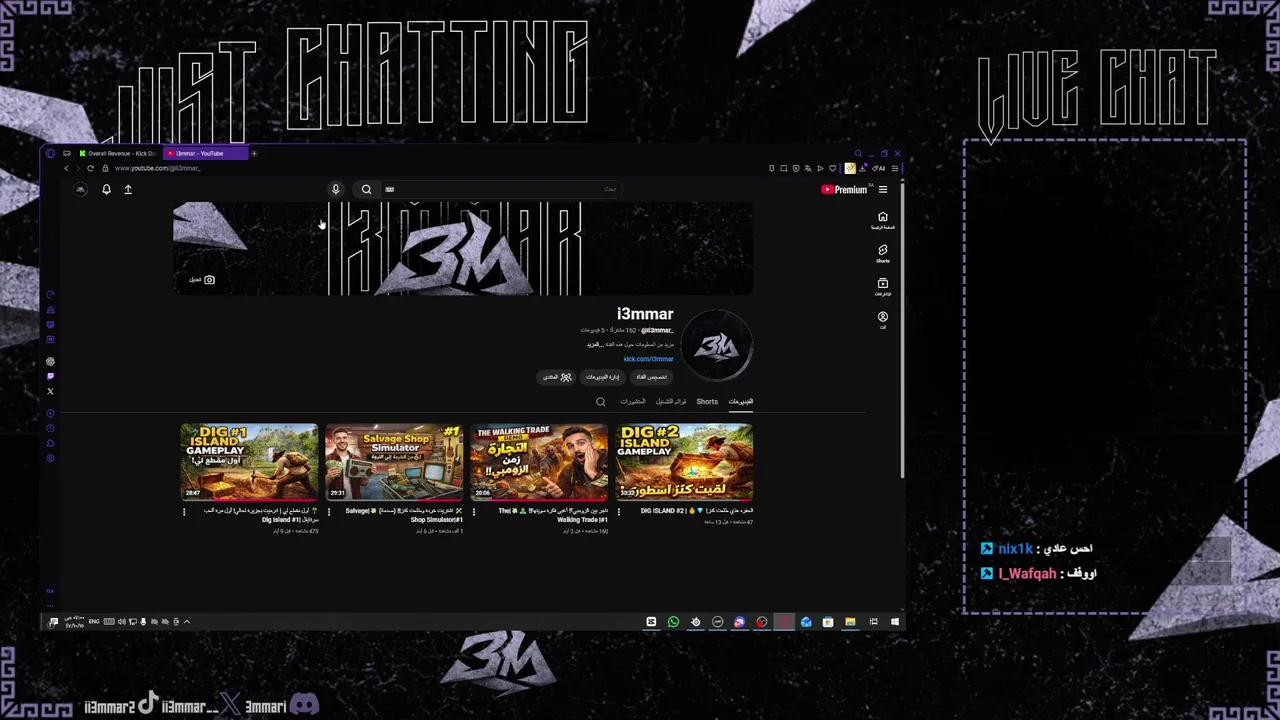Open Windows Start button on taskbar

click(x=895, y=622)
